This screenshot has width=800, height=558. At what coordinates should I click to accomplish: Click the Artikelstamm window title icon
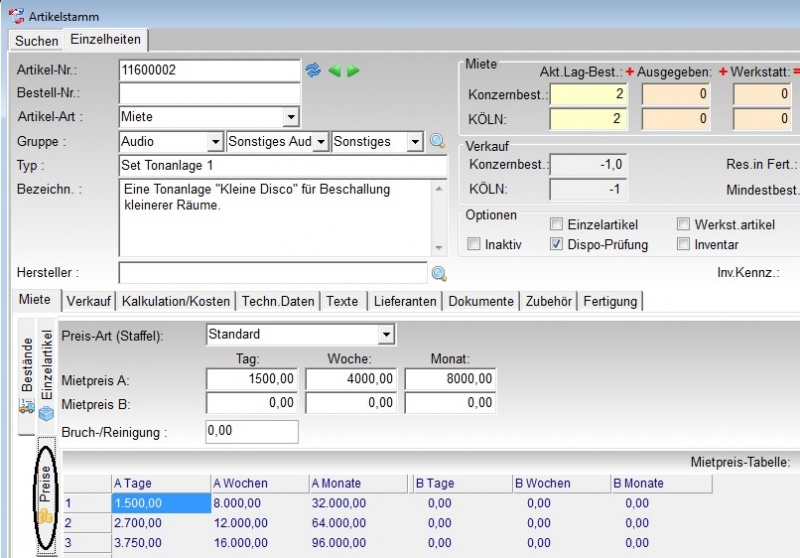click(16, 16)
